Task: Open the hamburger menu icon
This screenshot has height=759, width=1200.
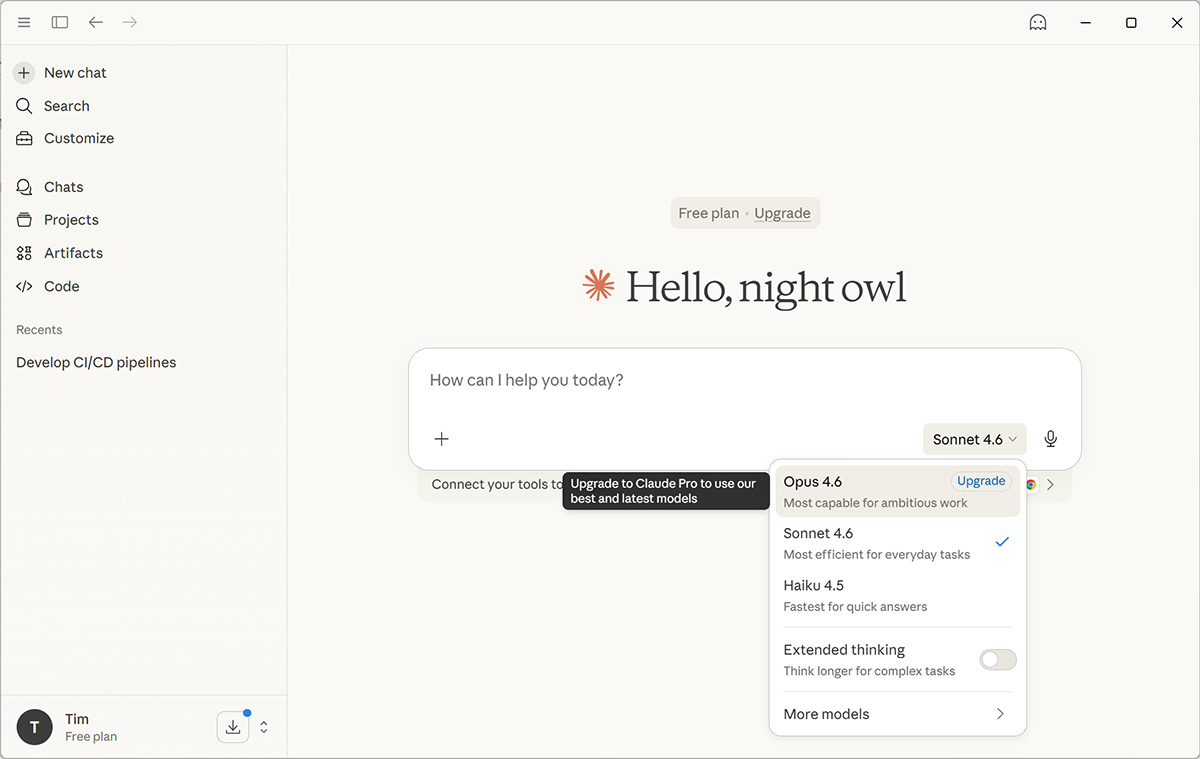Action: pyautogui.click(x=24, y=22)
